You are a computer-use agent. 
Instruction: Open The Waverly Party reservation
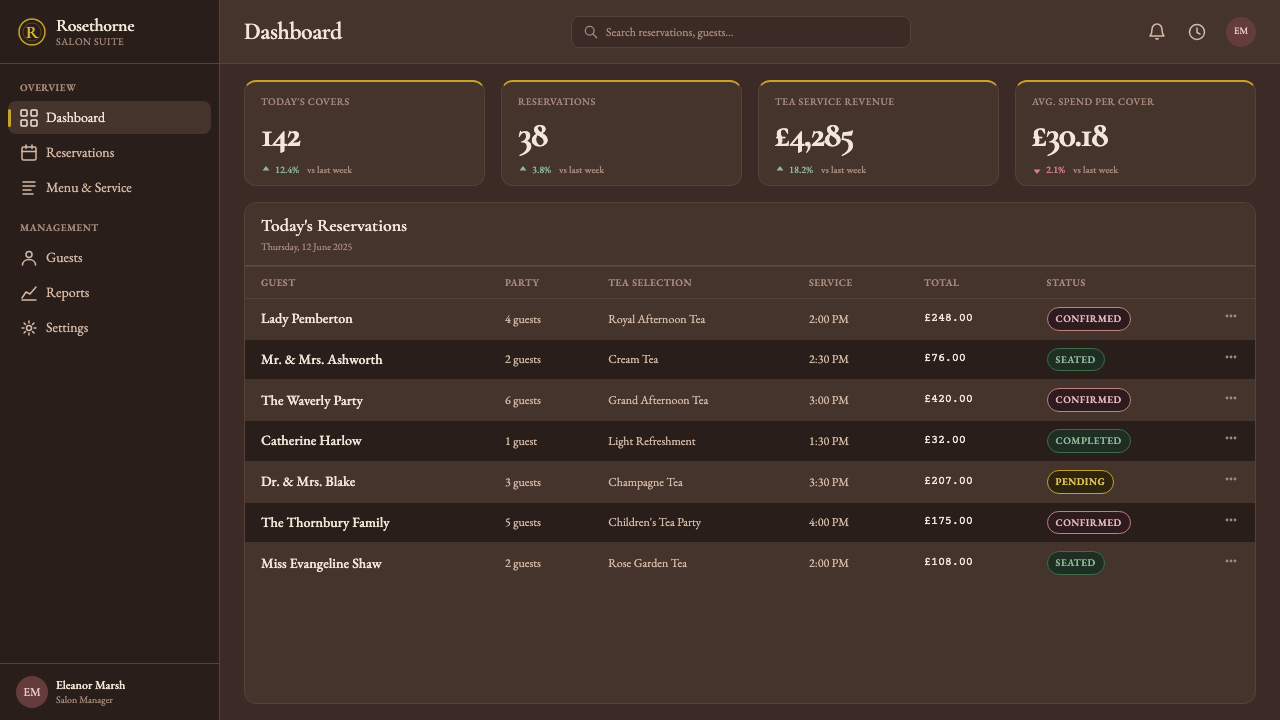click(312, 401)
